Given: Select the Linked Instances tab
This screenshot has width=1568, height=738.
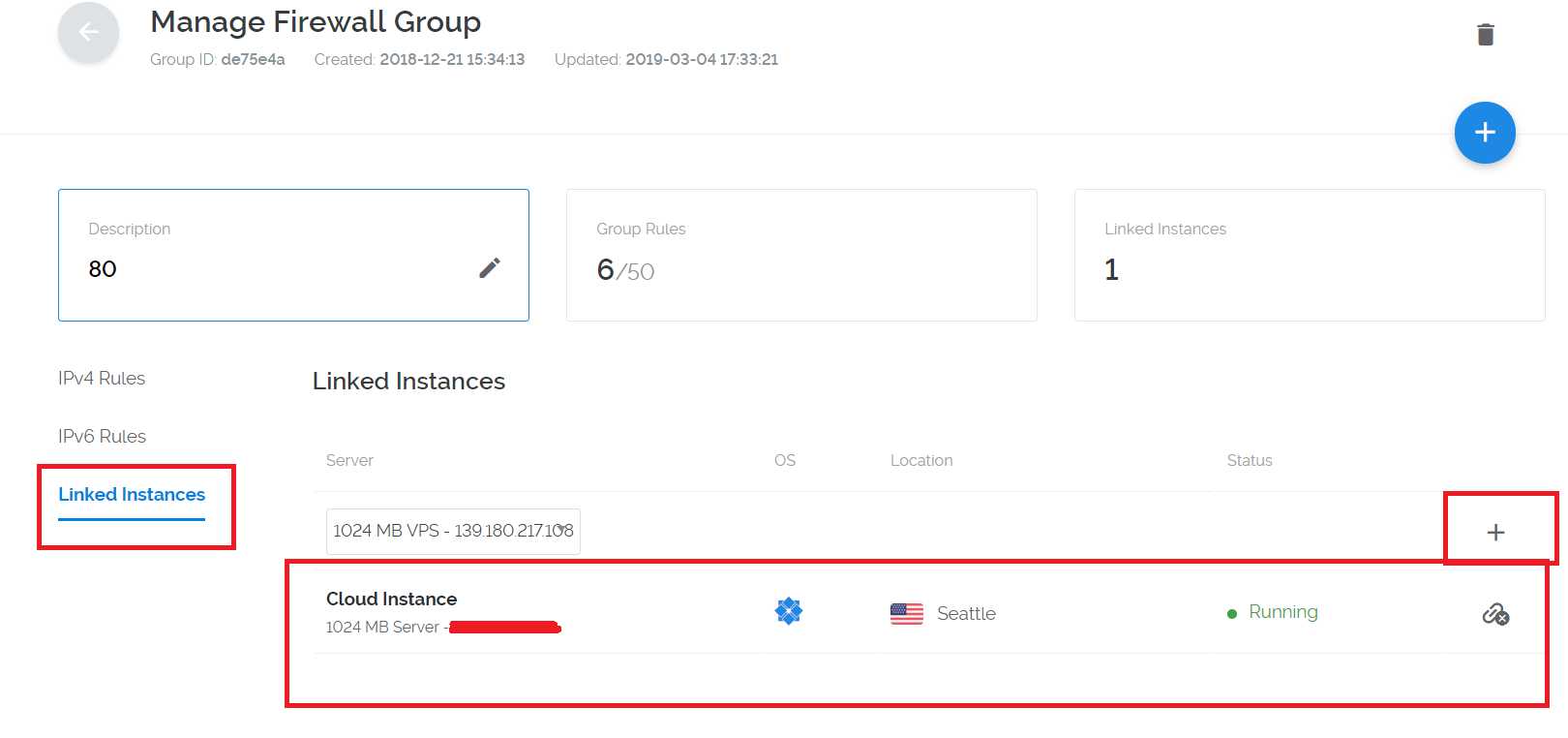Looking at the screenshot, I should 132,495.
